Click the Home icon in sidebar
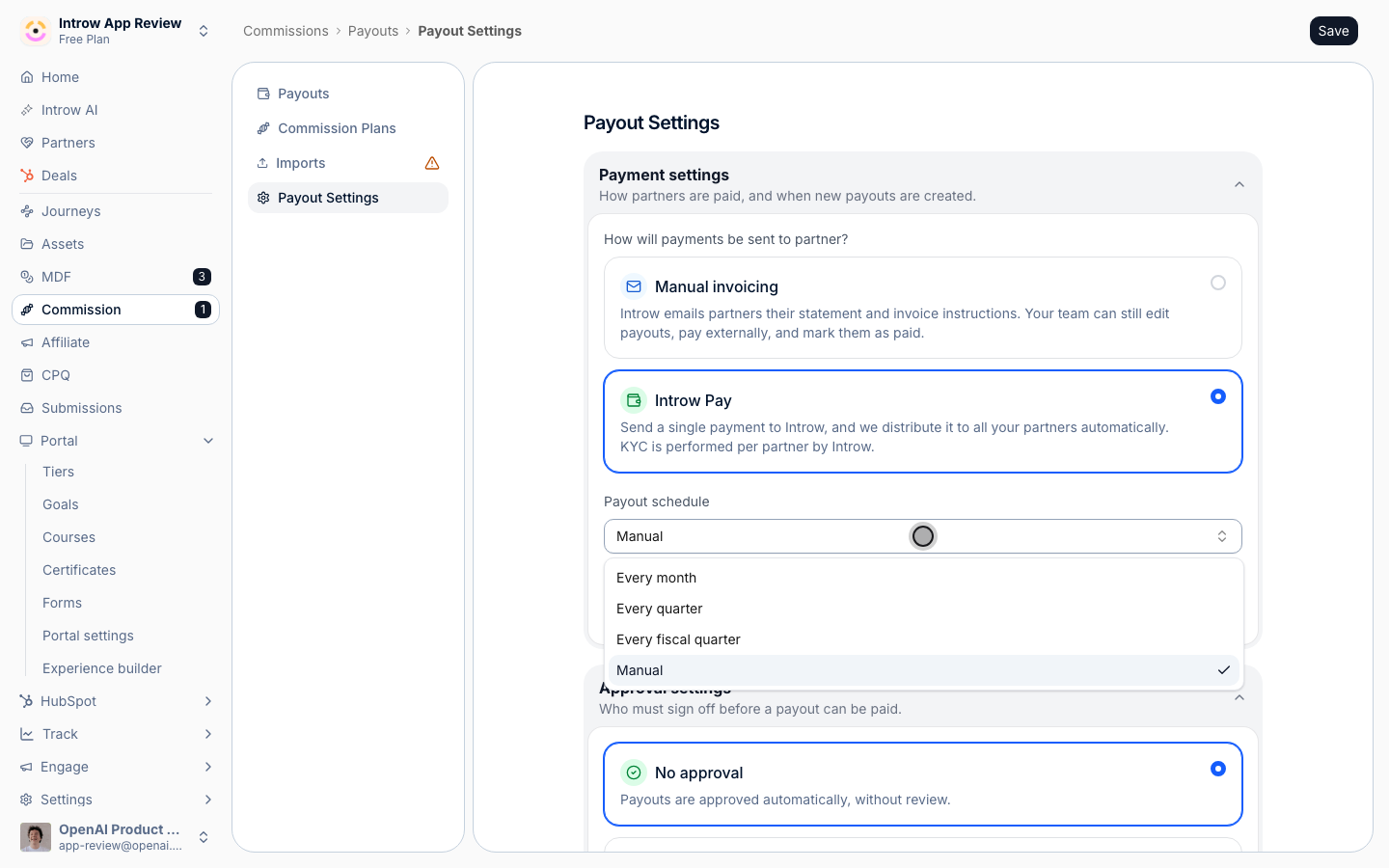Viewport: 1389px width, 868px height. [x=27, y=77]
